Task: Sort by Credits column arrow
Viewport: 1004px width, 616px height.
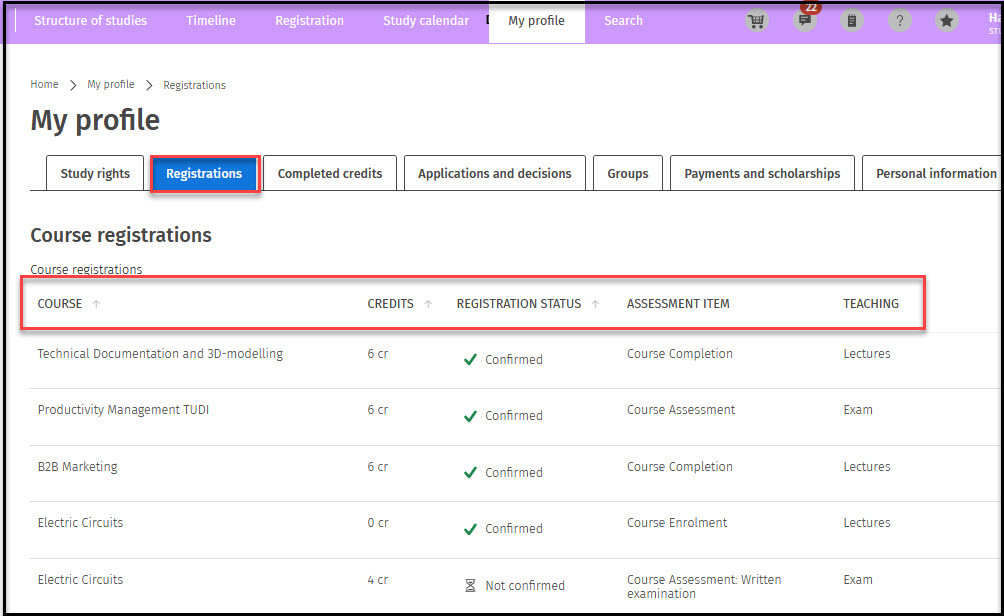Action: pos(428,304)
